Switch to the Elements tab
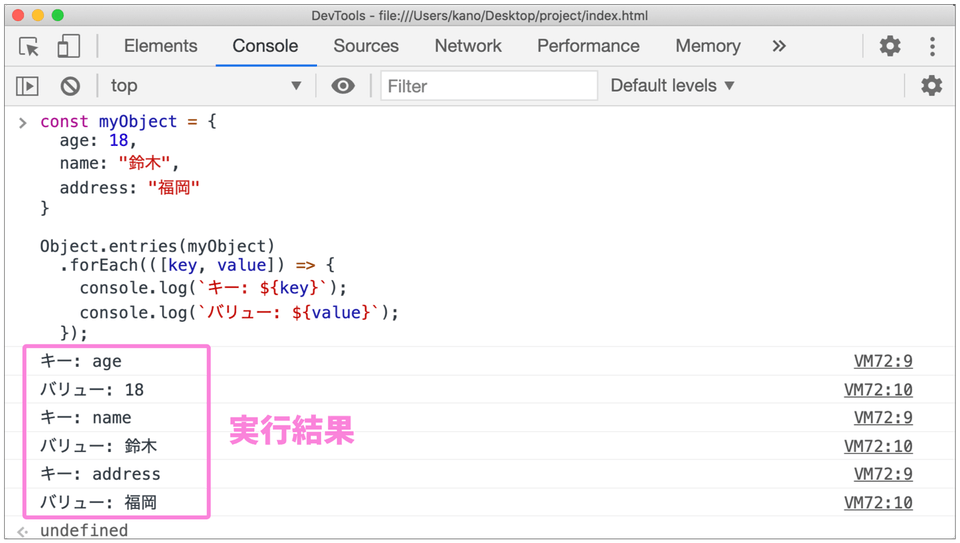 pyautogui.click(x=160, y=46)
